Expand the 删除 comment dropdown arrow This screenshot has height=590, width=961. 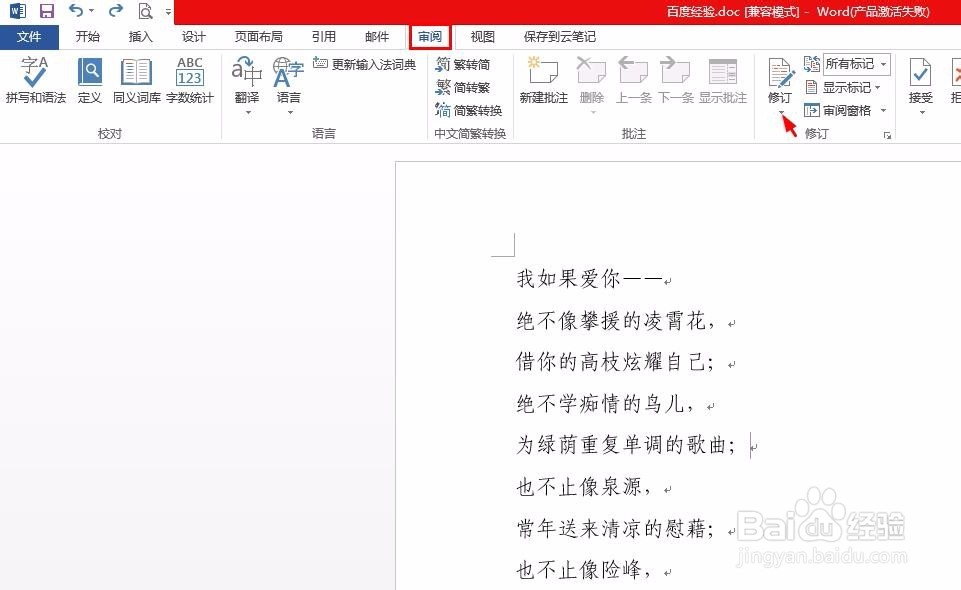click(x=593, y=113)
